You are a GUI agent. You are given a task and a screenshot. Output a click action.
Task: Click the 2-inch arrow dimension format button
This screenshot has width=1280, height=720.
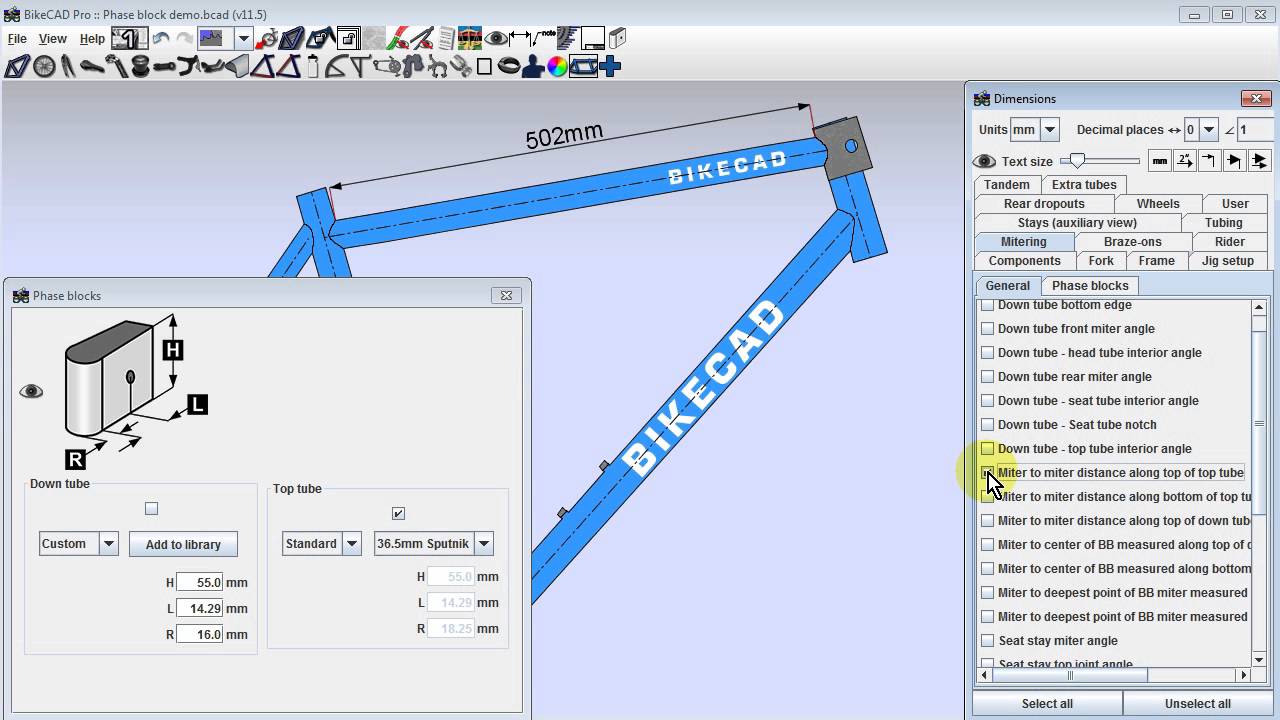(1184, 160)
